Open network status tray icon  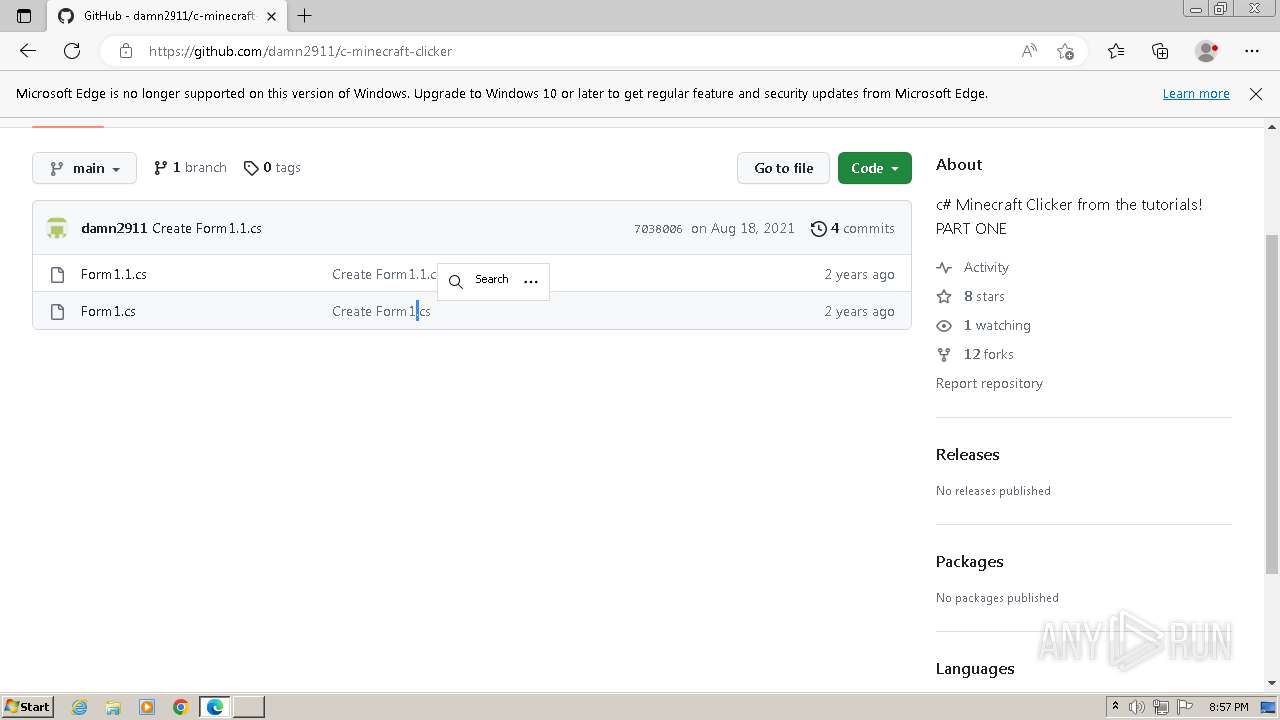coord(1161,707)
